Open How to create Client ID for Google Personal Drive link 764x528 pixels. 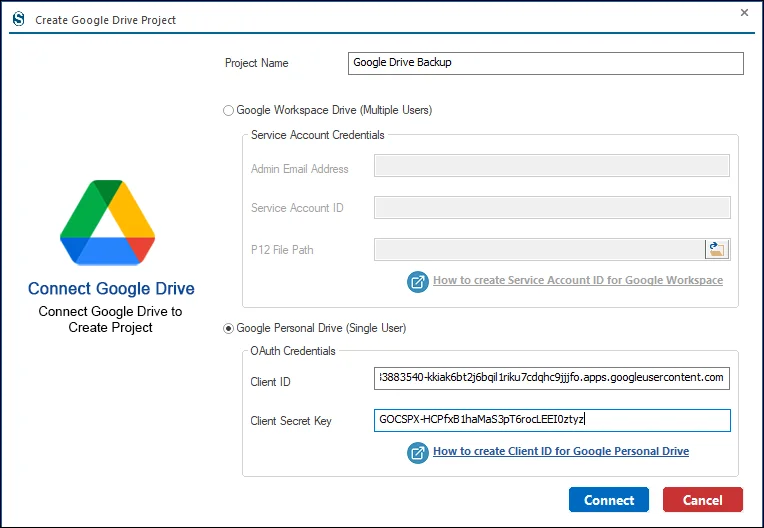[561, 451]
